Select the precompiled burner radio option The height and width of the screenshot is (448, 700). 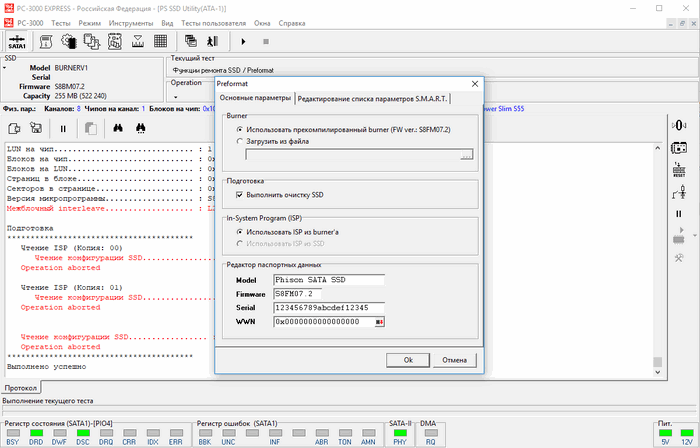pyautogui.click(x=239, y=129)
